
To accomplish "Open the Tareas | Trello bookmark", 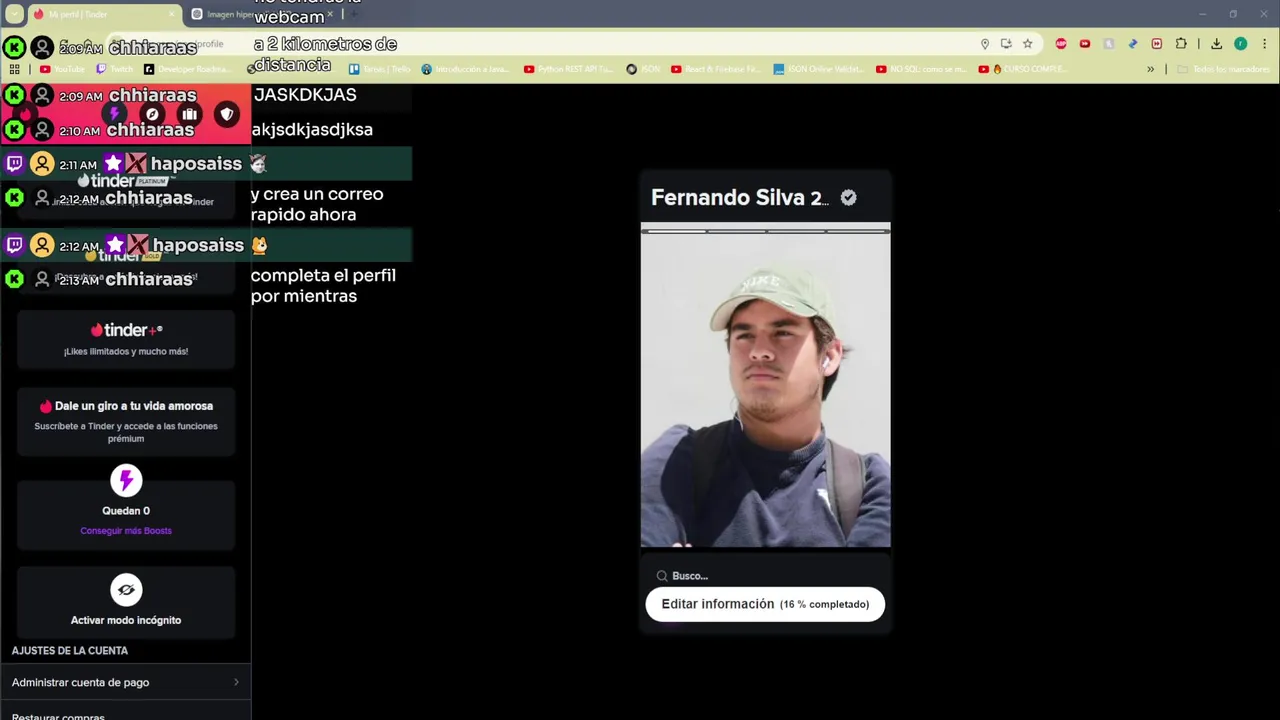I will click(x=380, y=69).
